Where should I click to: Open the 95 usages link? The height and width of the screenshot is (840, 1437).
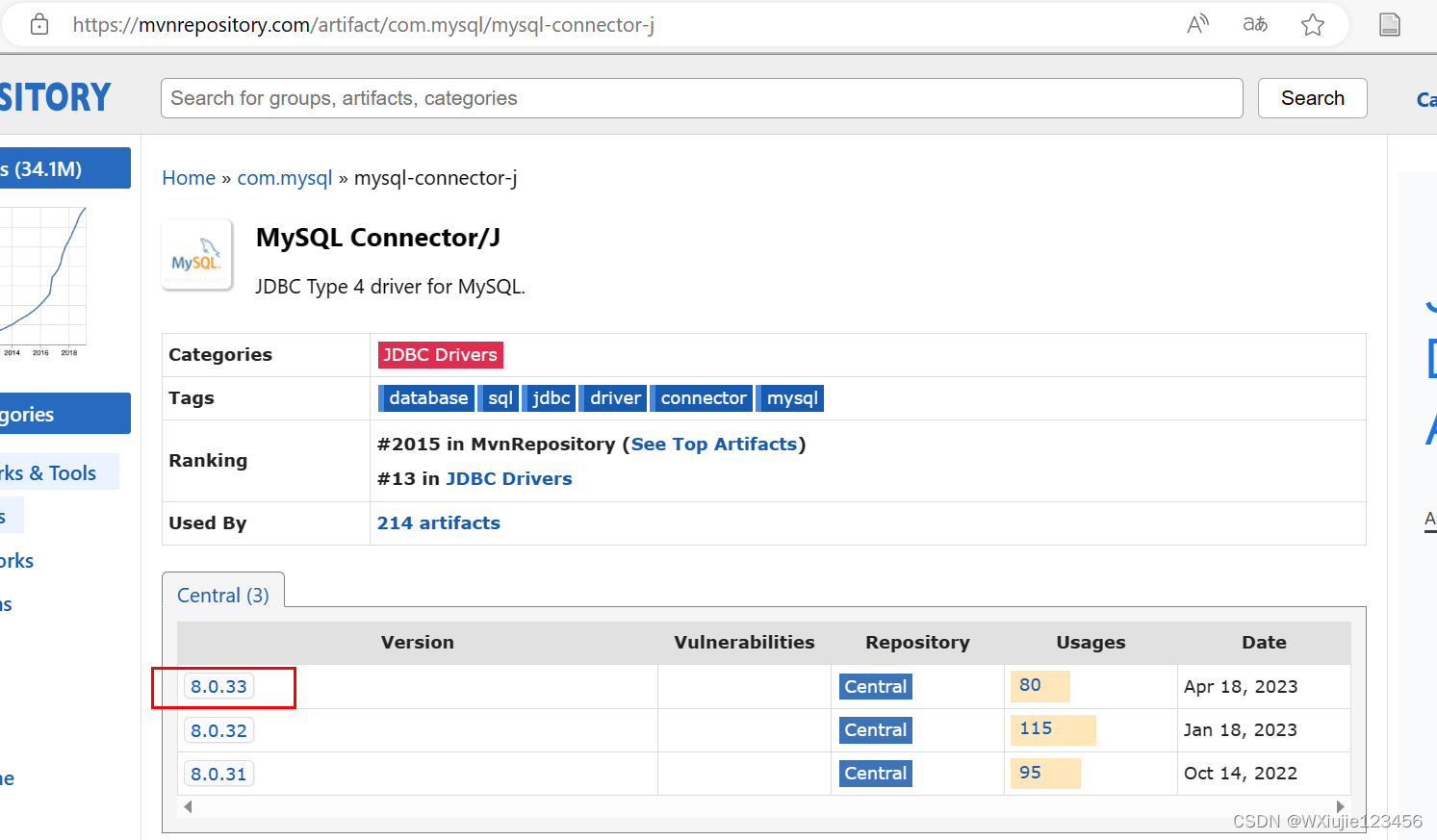(1031, 773)
